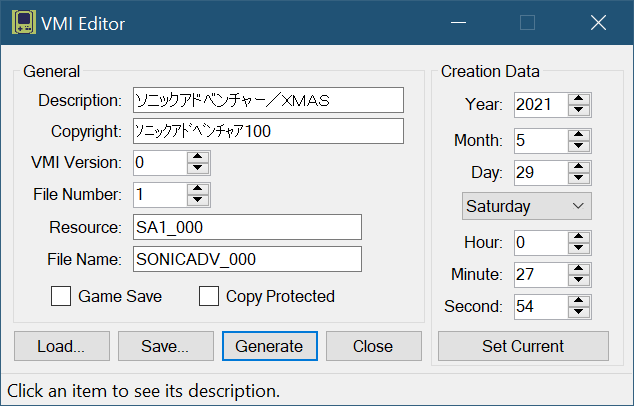Increase the Second spinner value
This screenshot has width=634, height=406.
click(x=579, y=301)
